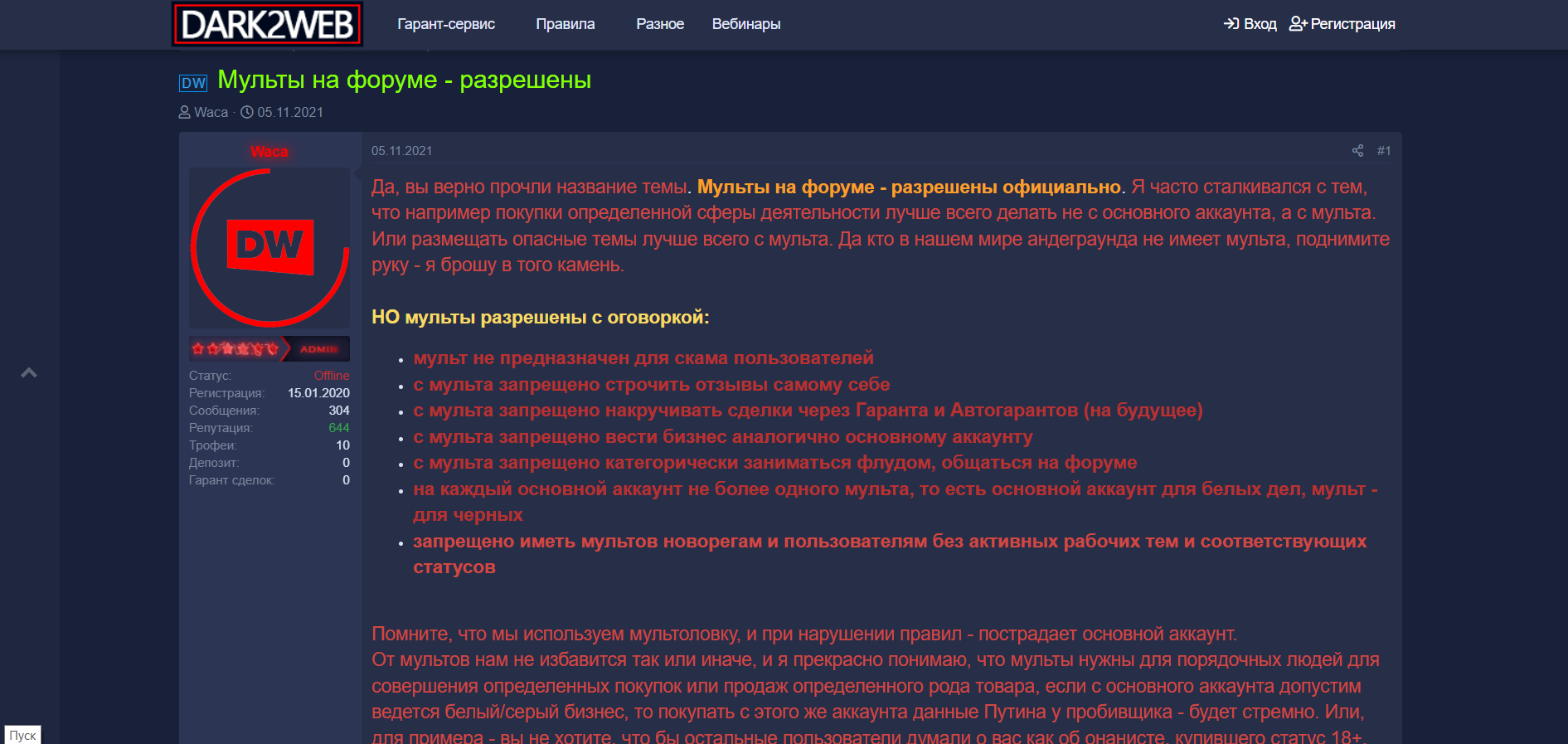Click the clock icon beside thread date
The image size is (1568, 744).
coord(247,112)
